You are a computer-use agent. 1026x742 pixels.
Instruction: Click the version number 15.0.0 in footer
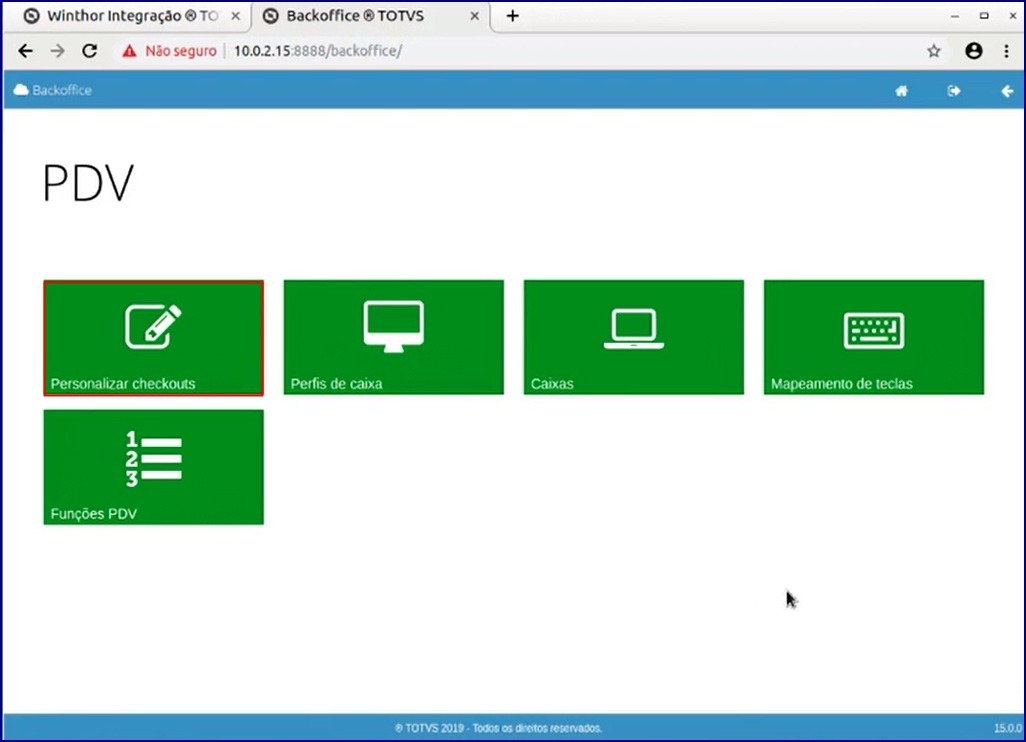(x=1008, y=728)
